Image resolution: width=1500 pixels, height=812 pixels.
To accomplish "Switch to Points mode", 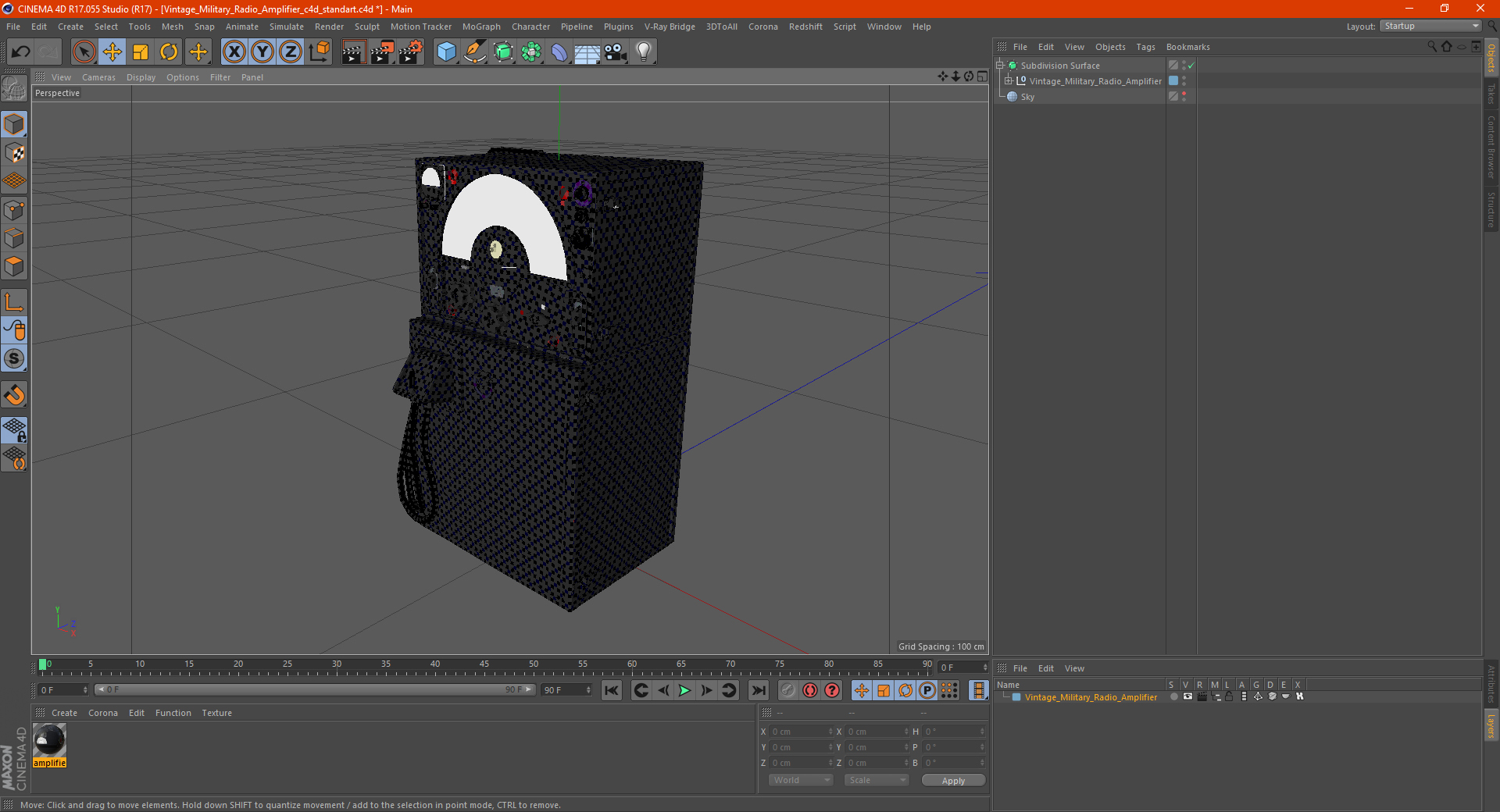I will (14, 209).
